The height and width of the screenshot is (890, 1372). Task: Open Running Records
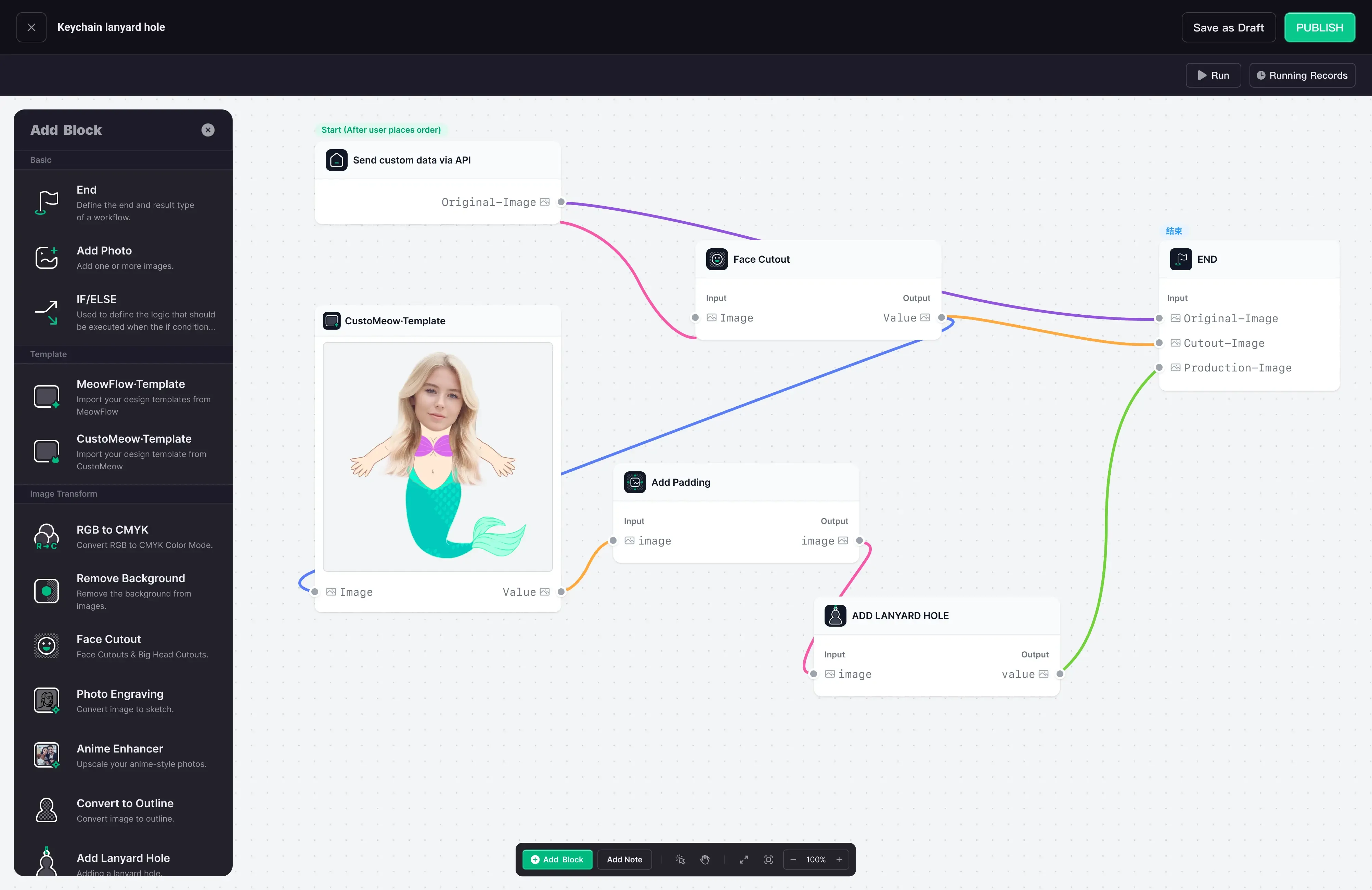(x=1302, y=76)
